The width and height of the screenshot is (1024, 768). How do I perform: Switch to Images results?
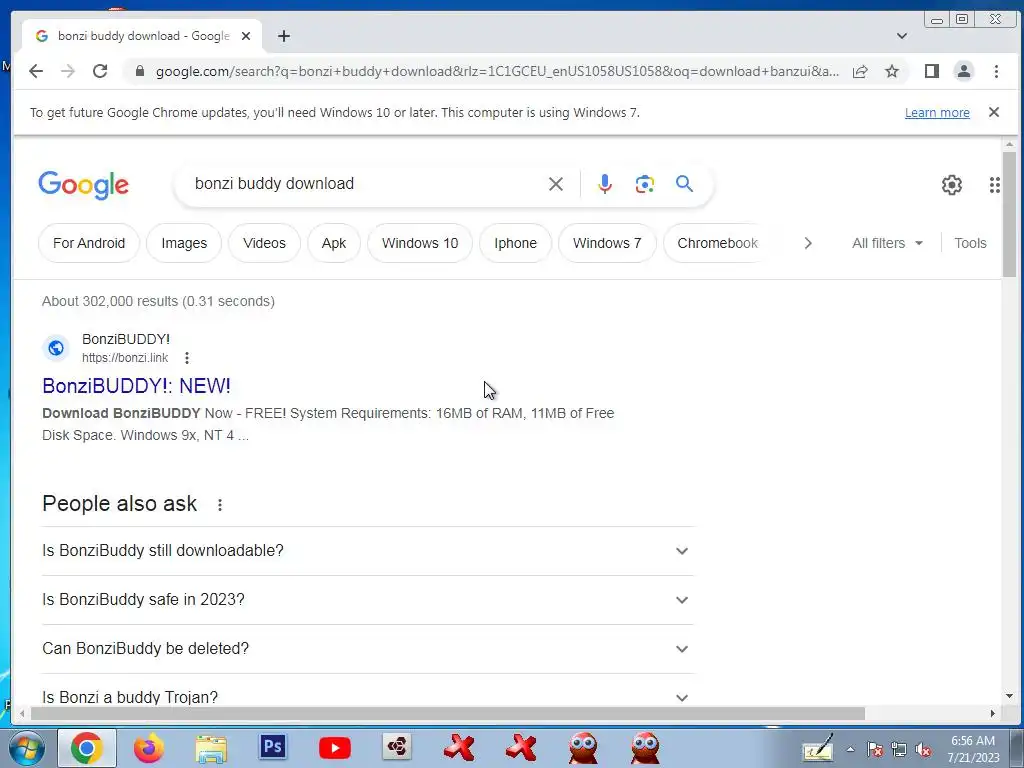point(184,243)
